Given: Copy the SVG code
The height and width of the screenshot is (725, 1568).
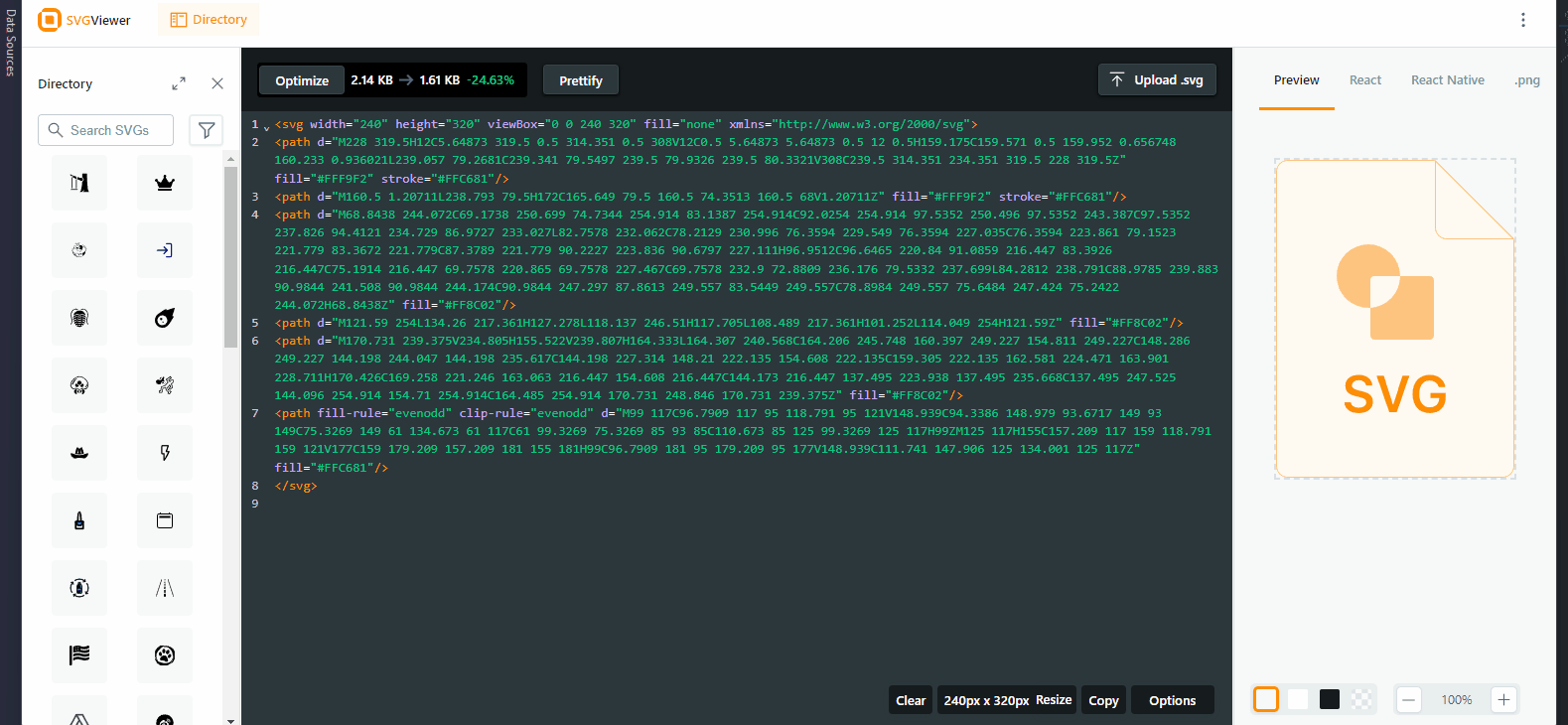Looking at the screenshot, I should pos(1103,700).
